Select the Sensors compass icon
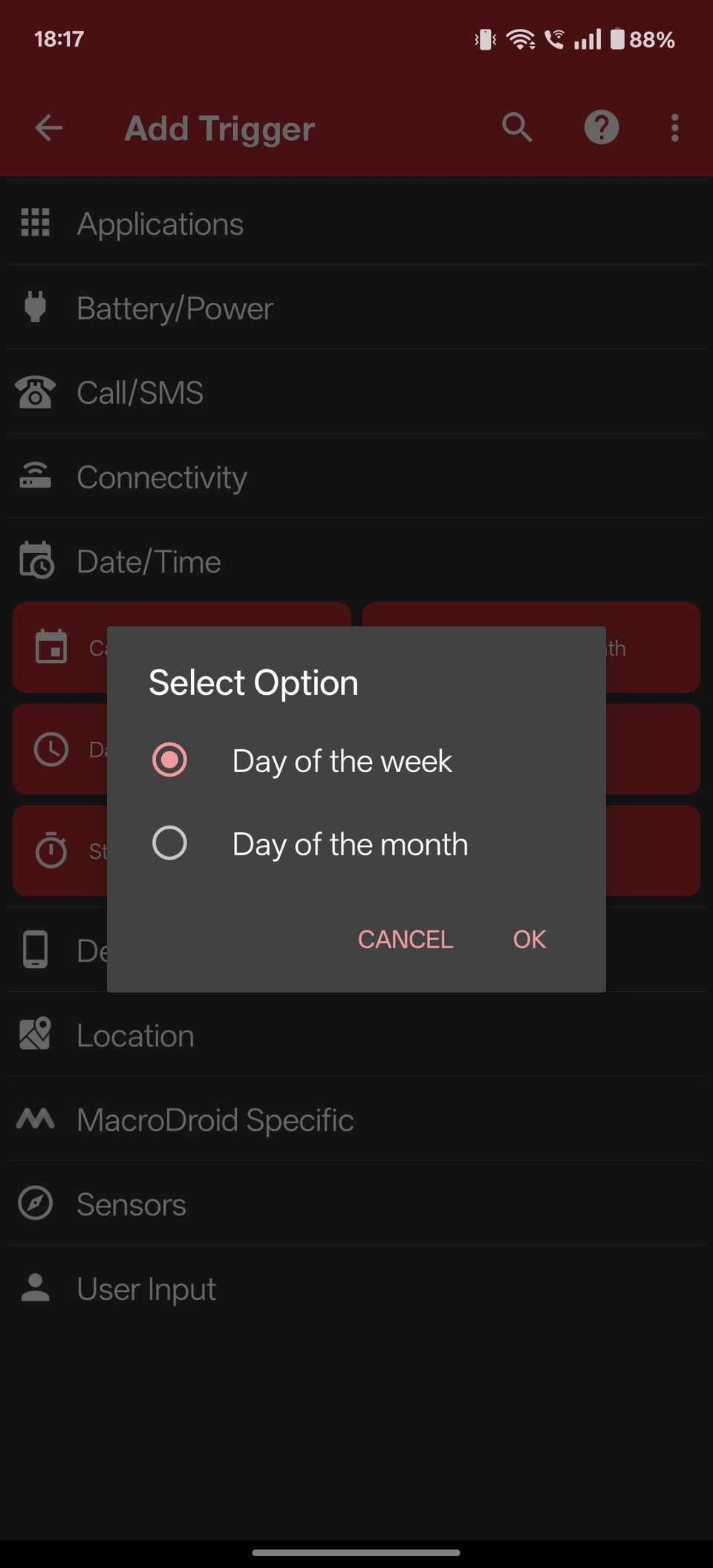This screenshot has height=1568, width=713. (x=34, y=1203)
